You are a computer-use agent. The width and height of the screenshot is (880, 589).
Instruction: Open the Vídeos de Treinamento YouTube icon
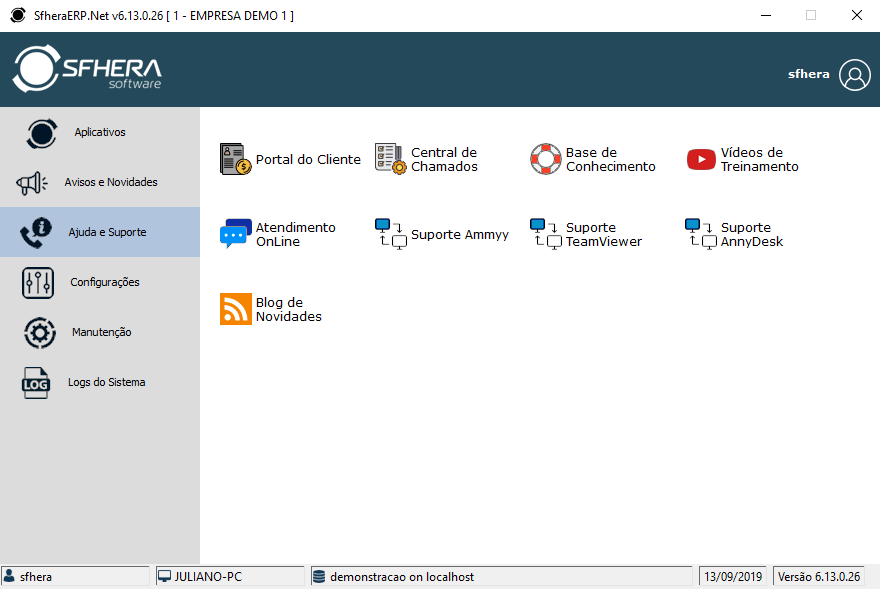[701, 160]
